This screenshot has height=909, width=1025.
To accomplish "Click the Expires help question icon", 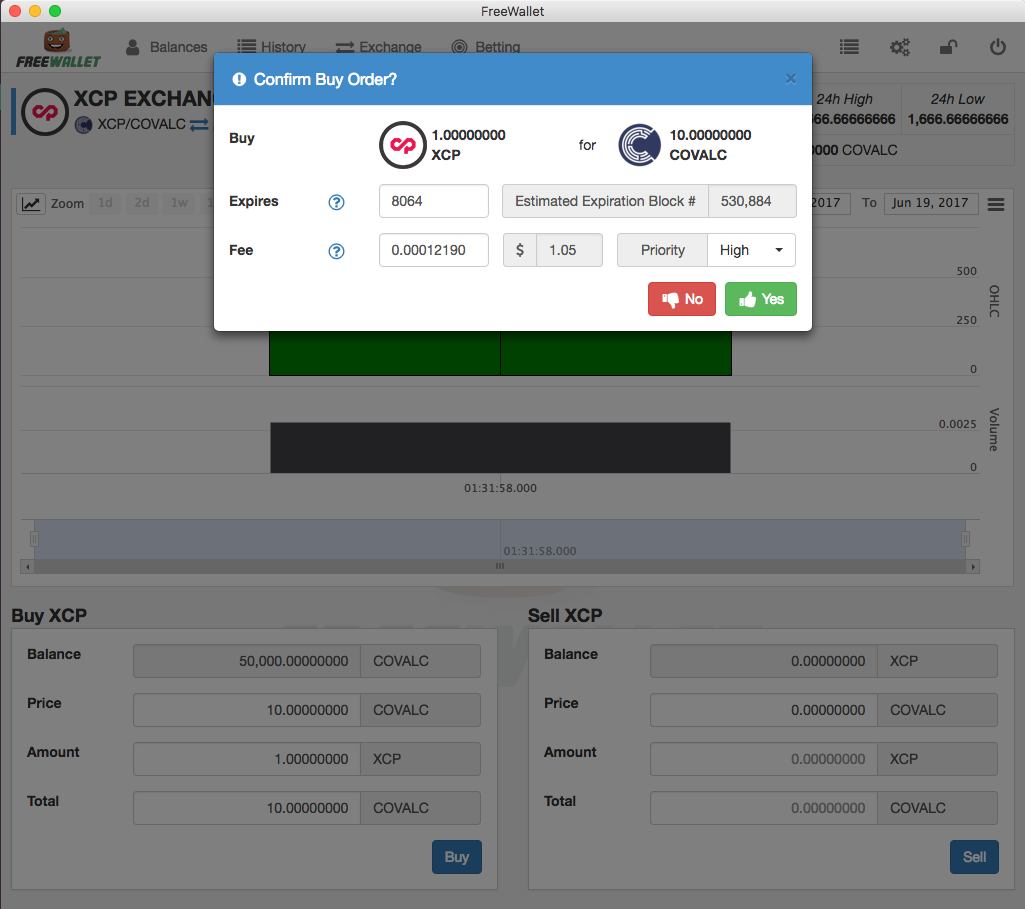I will click(x=336, y=202).
